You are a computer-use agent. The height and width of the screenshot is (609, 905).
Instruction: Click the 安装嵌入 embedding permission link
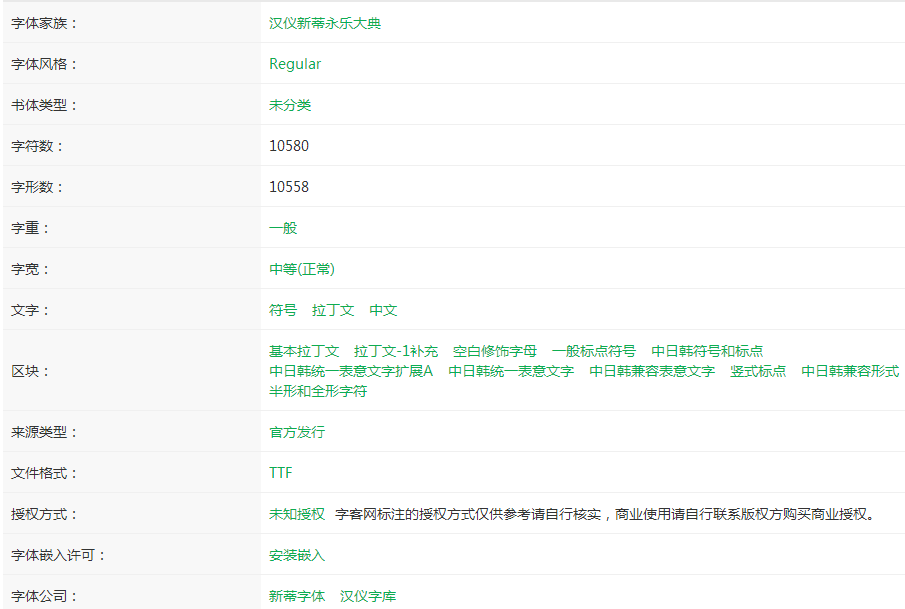point(297,555)
